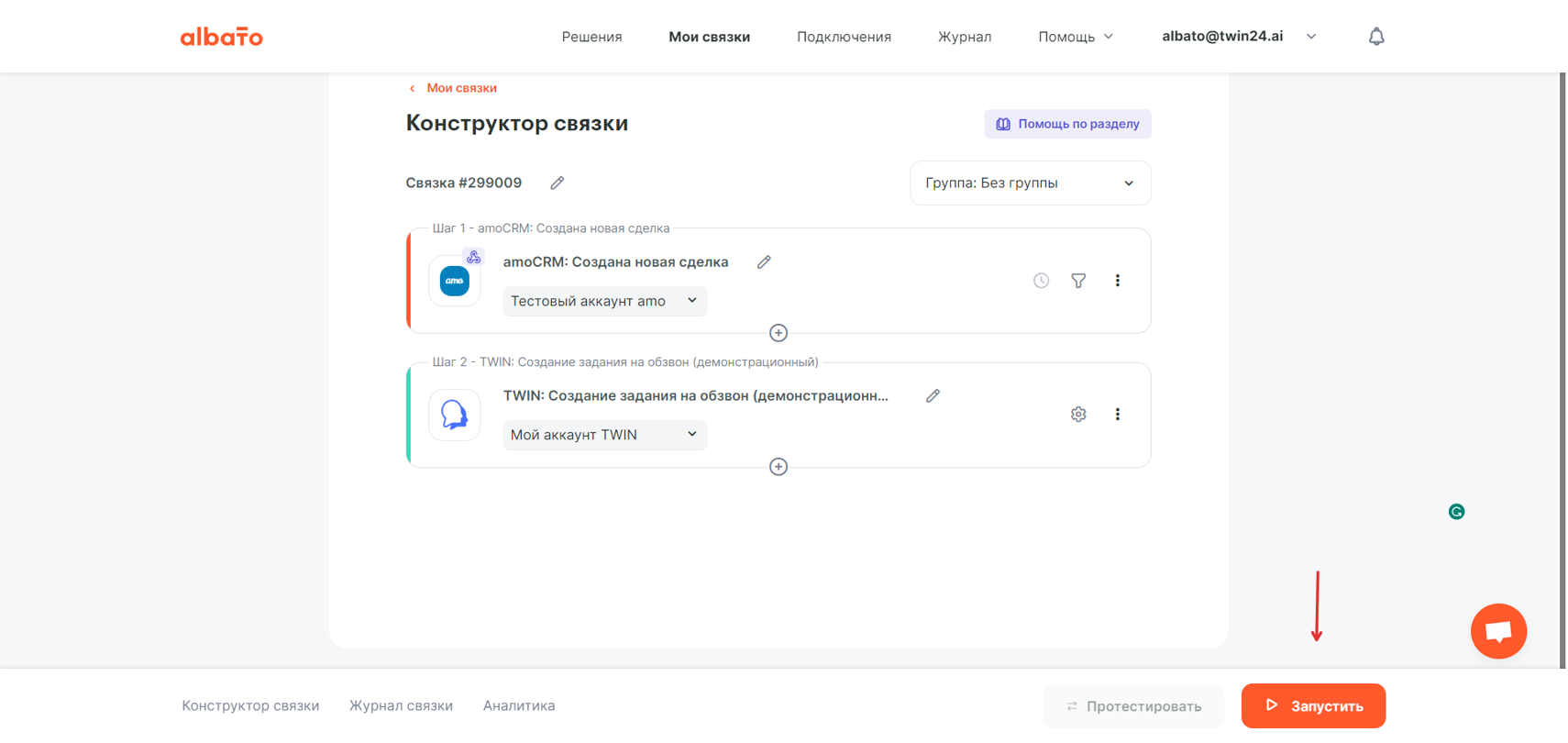Add step after amoCRM plus icon

pos(778,333)
